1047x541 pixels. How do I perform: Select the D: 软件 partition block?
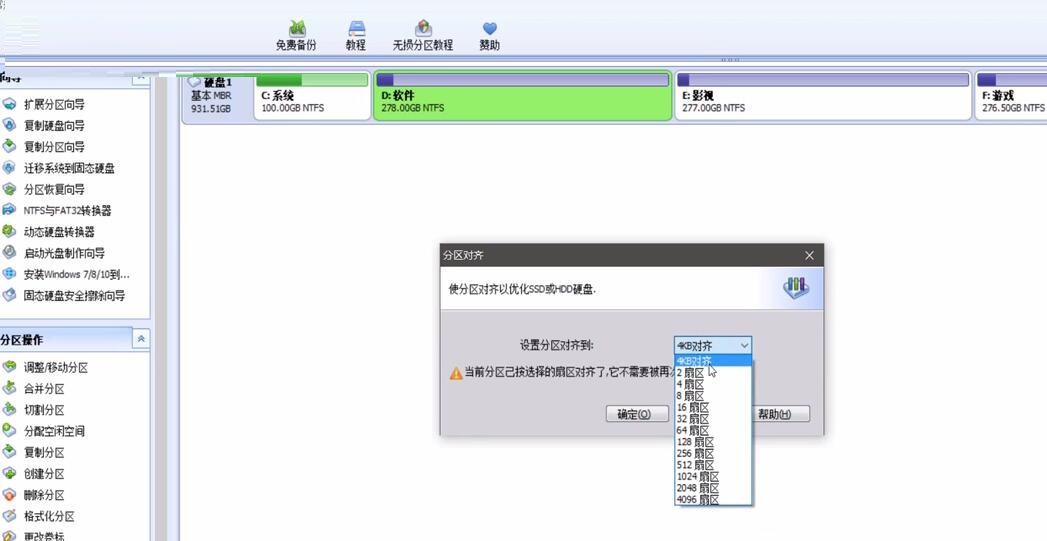(x=522, y=96)
